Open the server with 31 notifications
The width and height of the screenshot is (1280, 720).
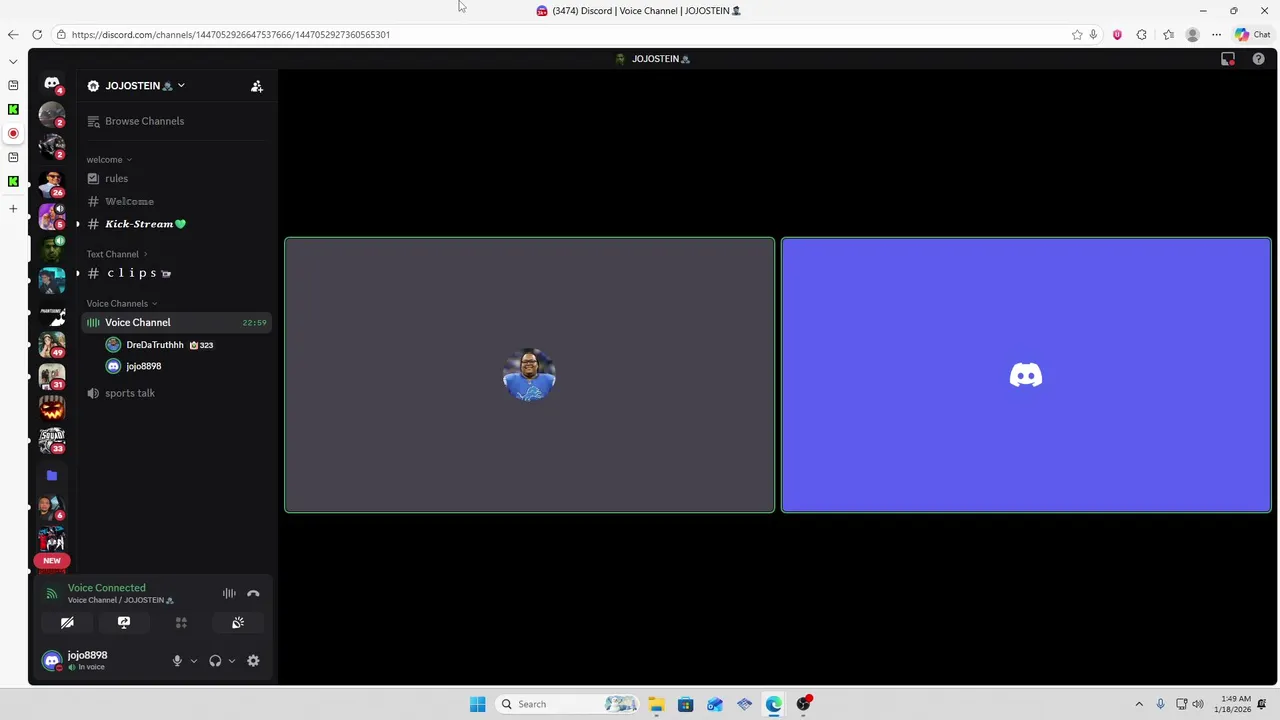(51, 376)
